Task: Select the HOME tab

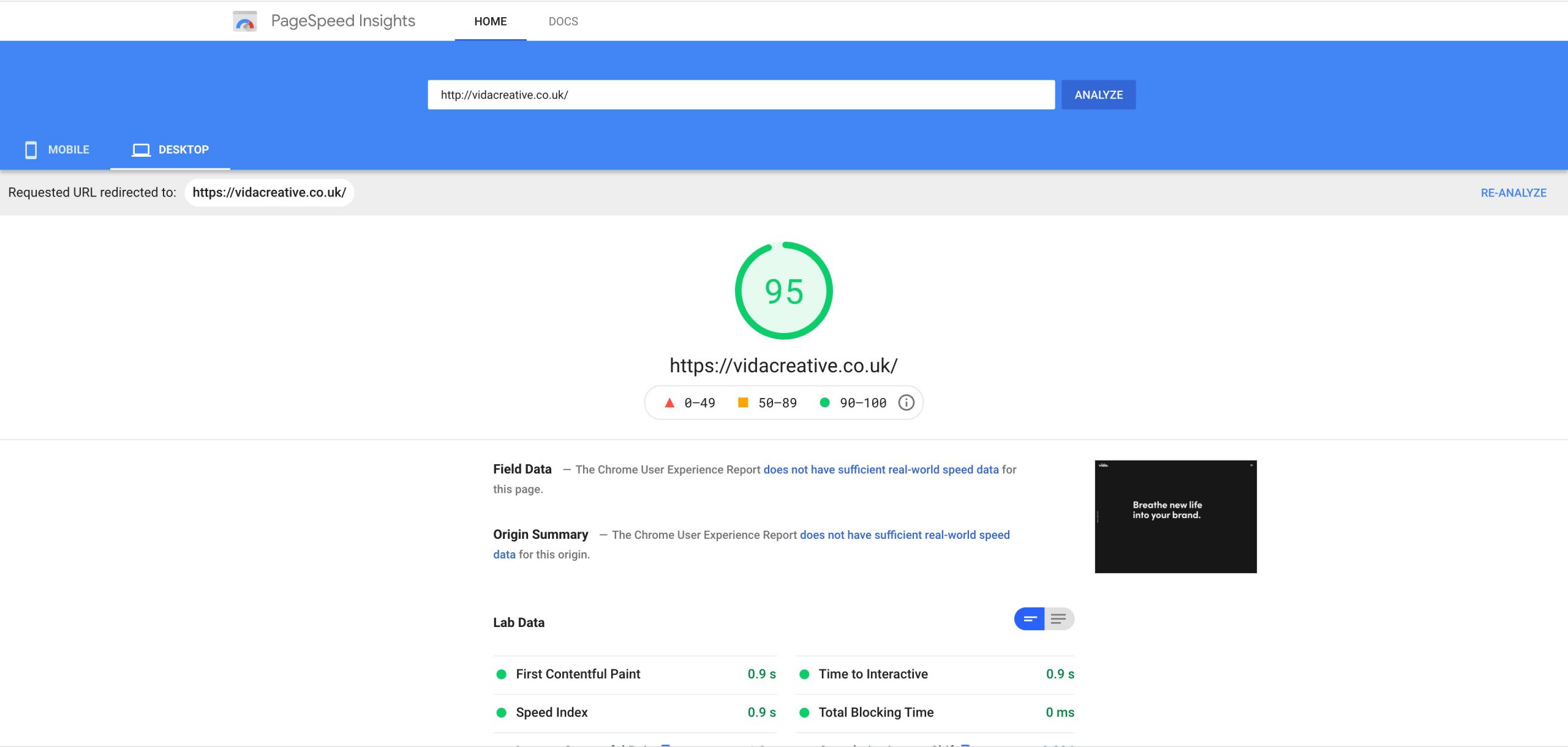Action: (x=490, y=21)
